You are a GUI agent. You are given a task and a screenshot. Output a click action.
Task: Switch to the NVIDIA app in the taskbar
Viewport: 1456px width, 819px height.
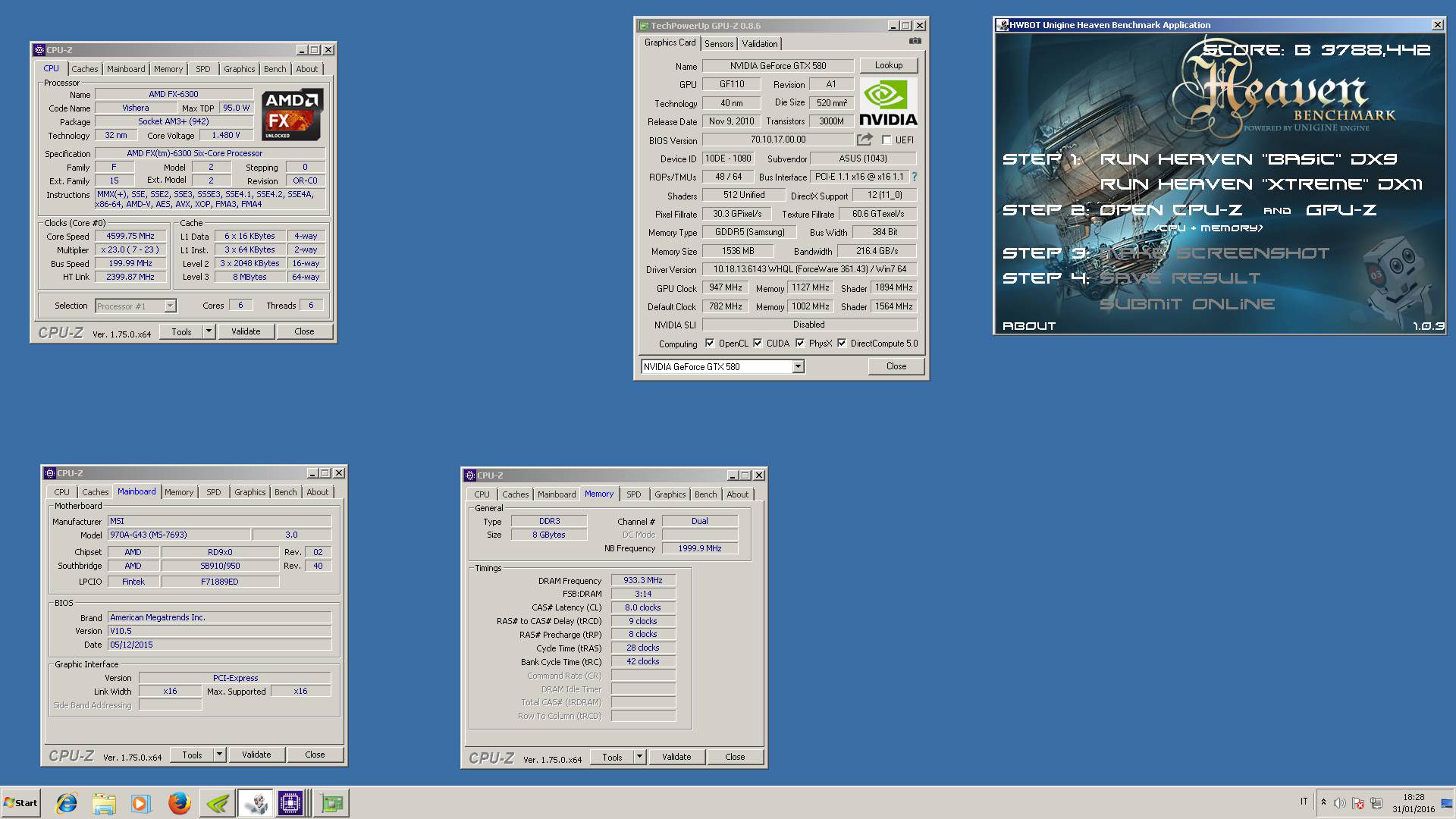click(x=218, y=803)
